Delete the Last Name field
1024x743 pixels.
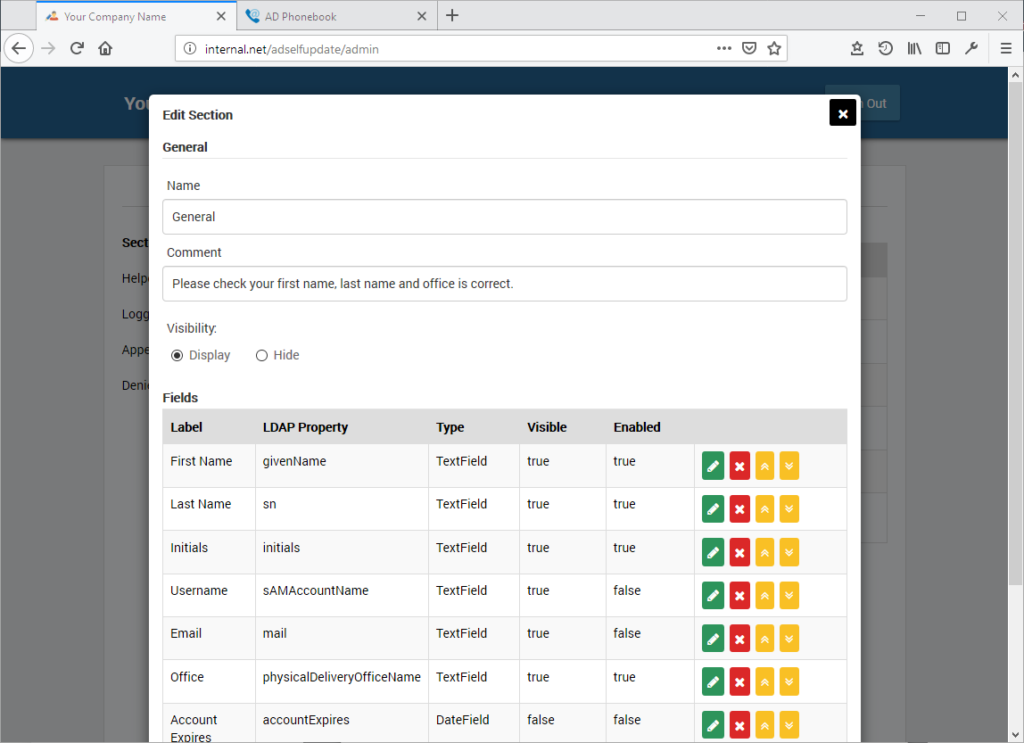[x=739, y=509]
